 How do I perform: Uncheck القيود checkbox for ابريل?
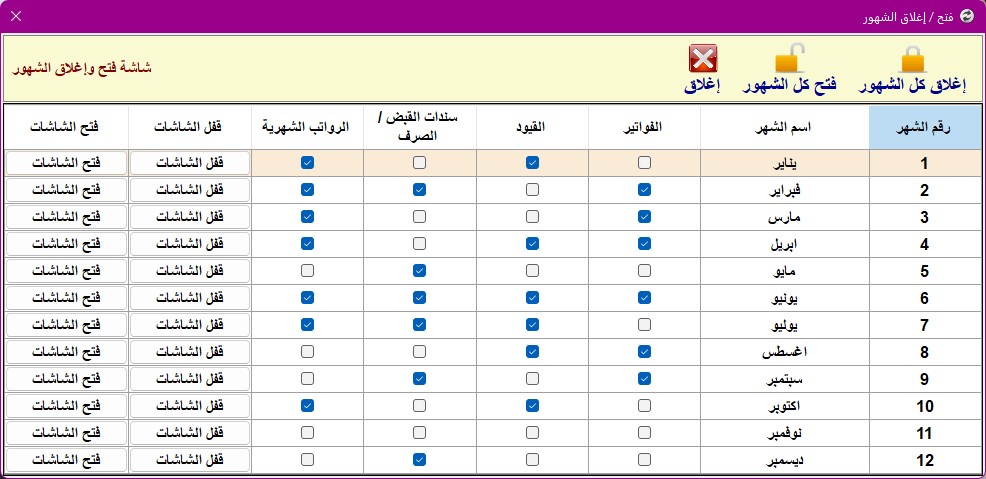[x=532, y=243]
